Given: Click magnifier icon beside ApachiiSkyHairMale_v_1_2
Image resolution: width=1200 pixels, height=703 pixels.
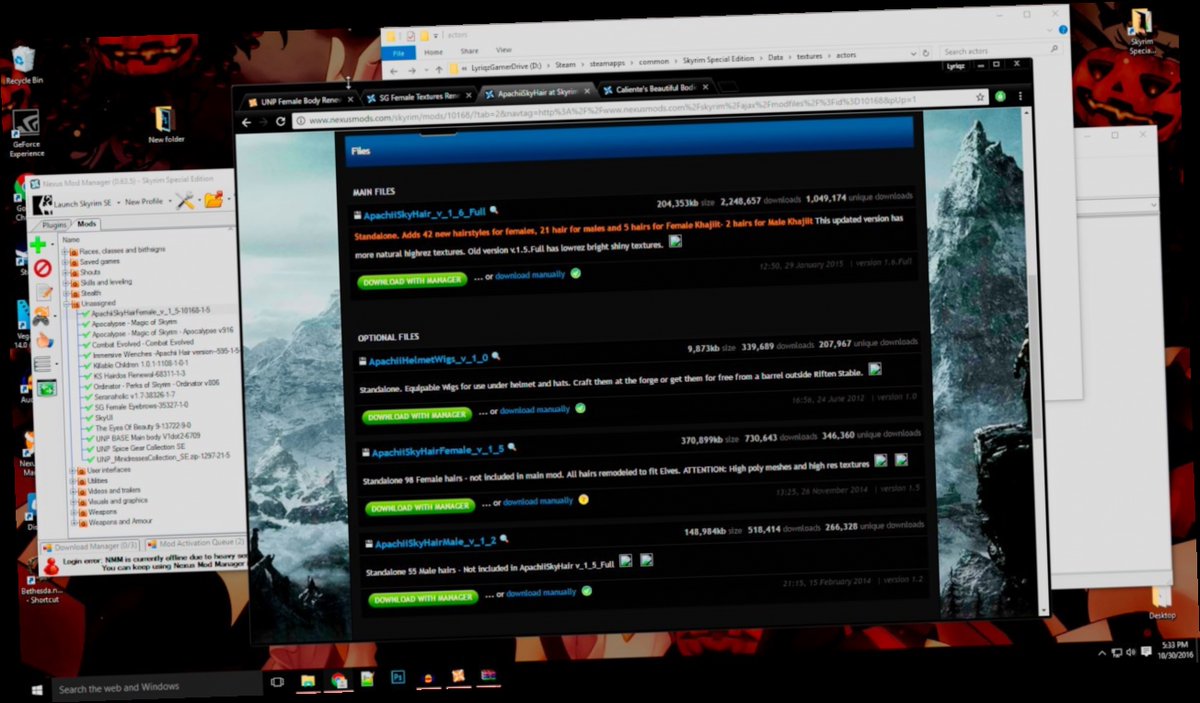Looking at the screenshot, I should (x=505, y=539).
